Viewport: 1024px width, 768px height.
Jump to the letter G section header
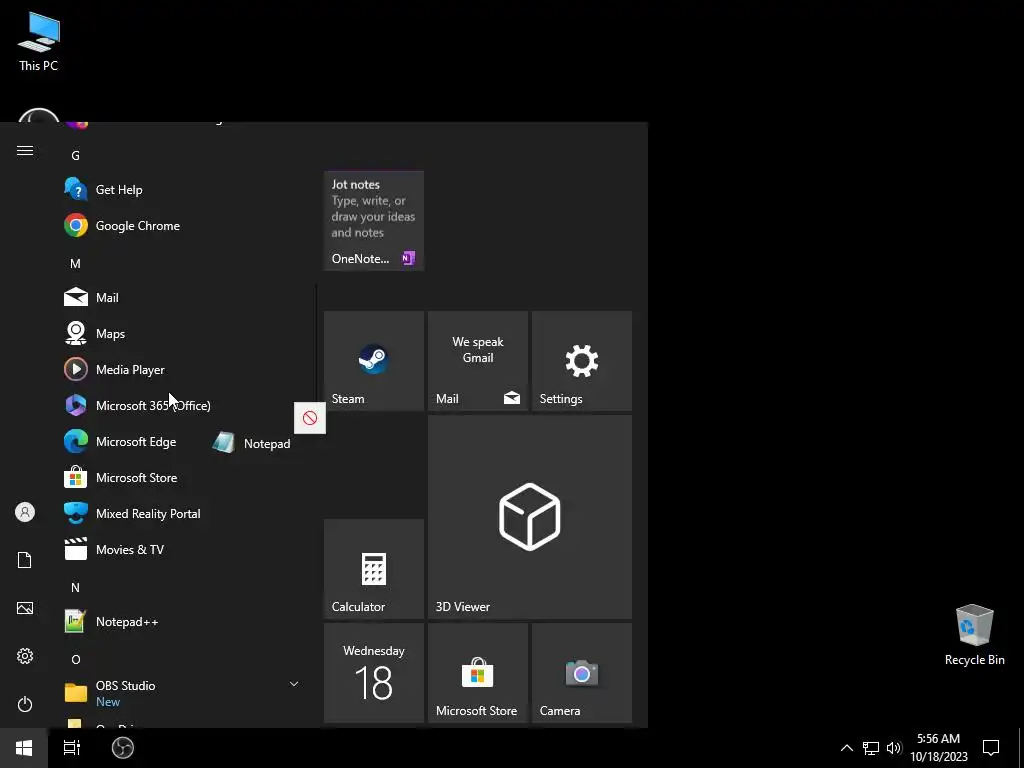(75, 155)
